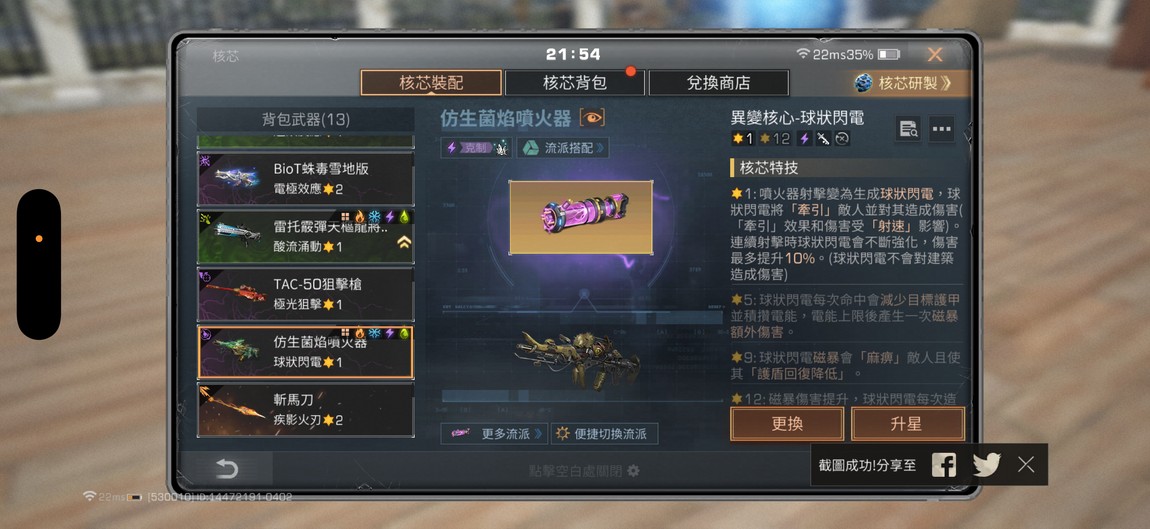Screen dimensions: 1150x529
Task: Expand 流派搭配 options
Action: click(x=563, y=147)
